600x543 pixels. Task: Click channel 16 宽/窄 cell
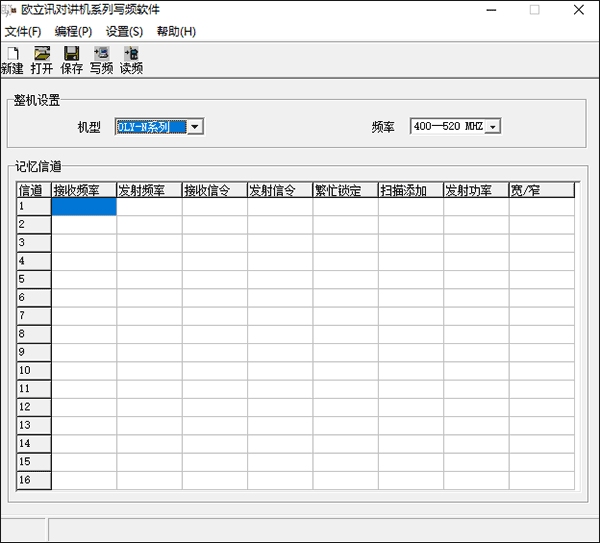pos(542,481)
